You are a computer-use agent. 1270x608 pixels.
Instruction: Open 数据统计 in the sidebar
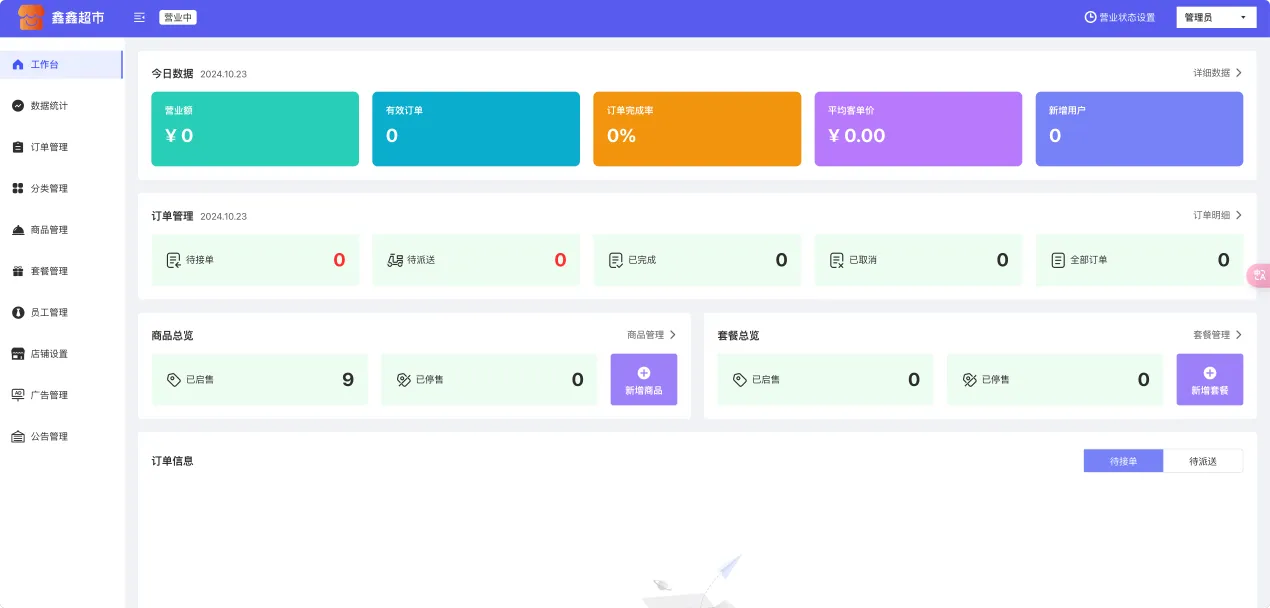click(x=49, y=106)
